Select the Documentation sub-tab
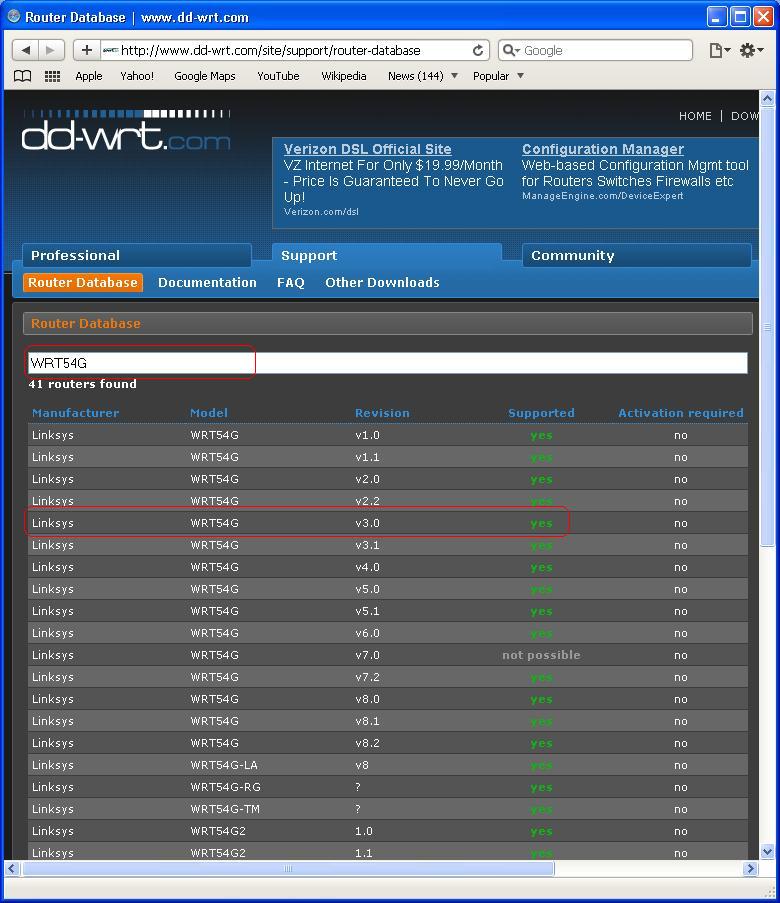The image size is (780, 903). (207, 282)
